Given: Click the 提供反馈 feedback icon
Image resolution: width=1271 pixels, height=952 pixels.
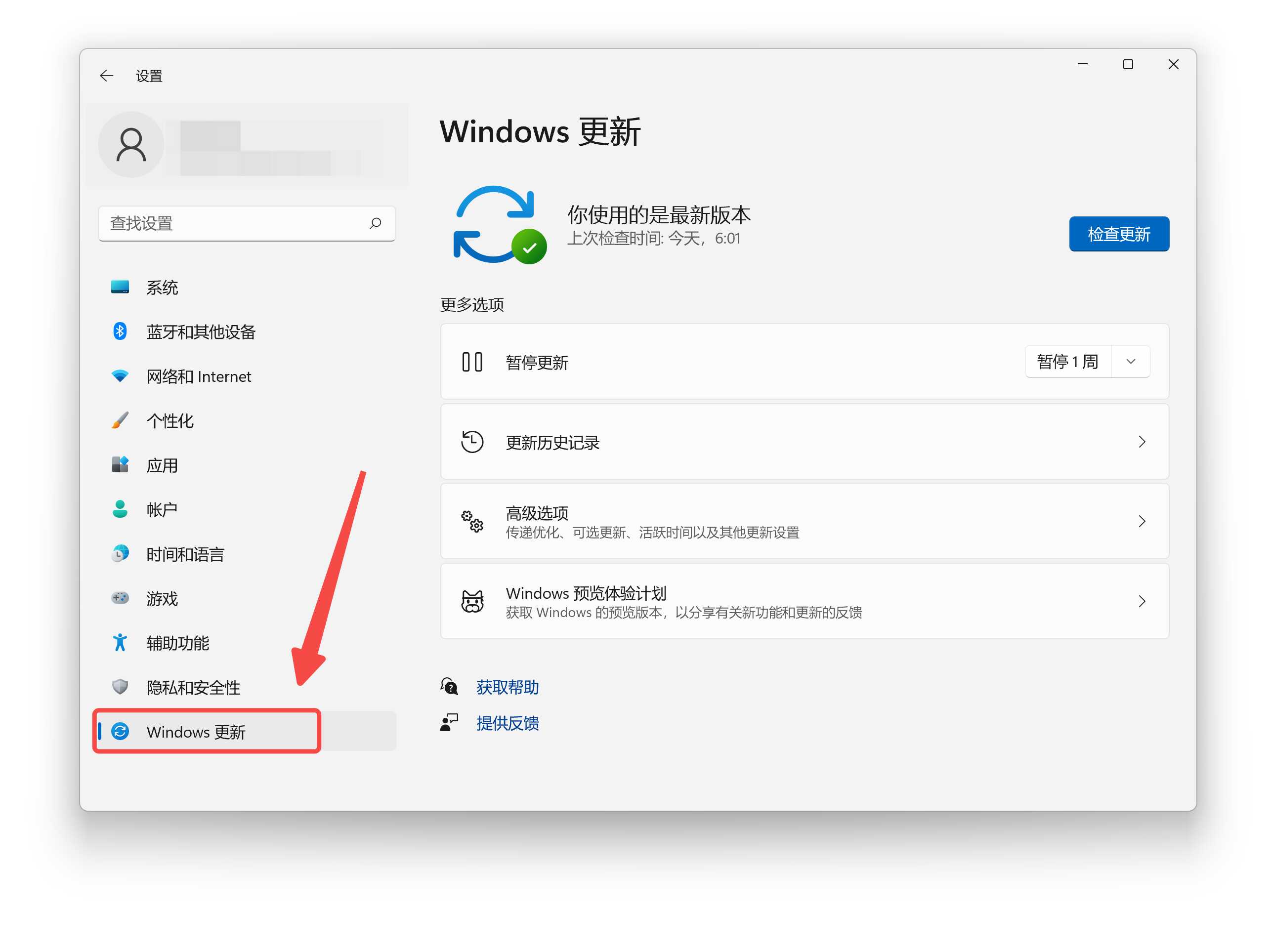Looking at the screenshot, I should pos(449,723).
